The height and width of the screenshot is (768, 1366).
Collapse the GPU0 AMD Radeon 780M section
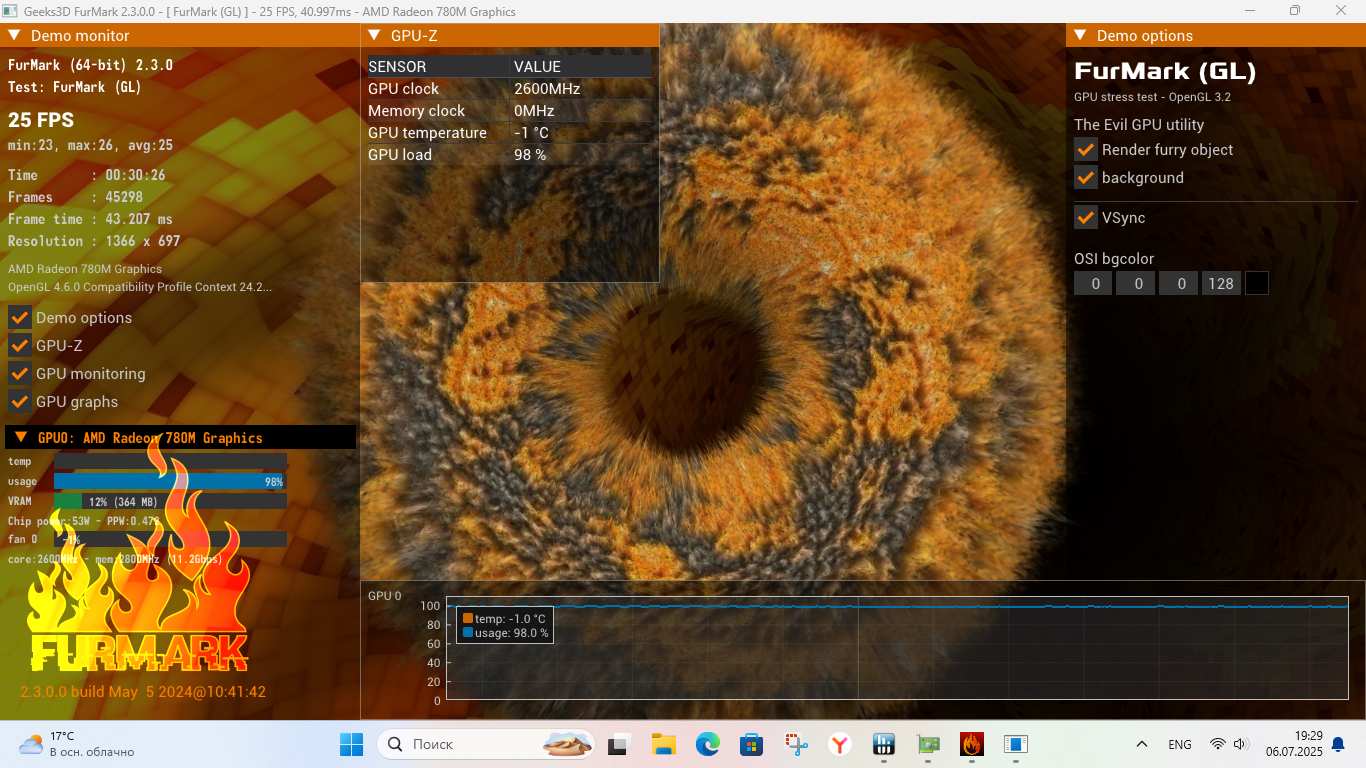pyautogui.click(x=21, y=438)
